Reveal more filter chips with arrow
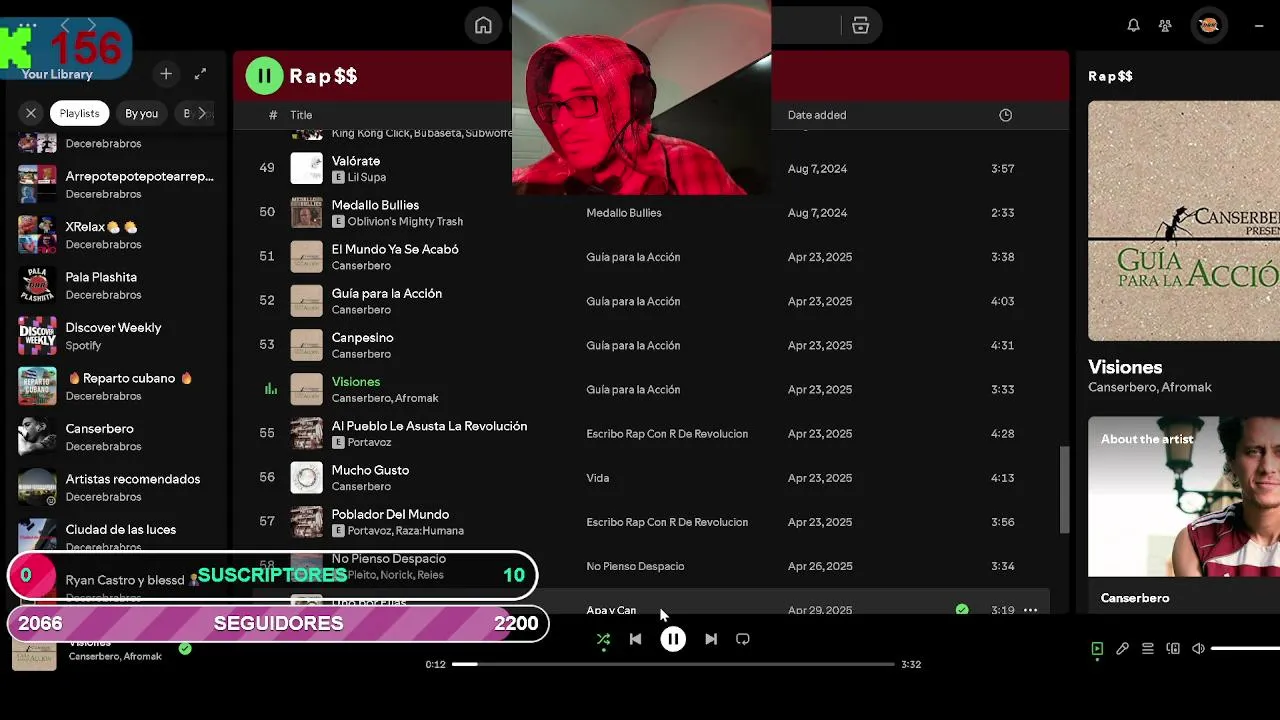 pyautogui.click(x=202, y=113)
